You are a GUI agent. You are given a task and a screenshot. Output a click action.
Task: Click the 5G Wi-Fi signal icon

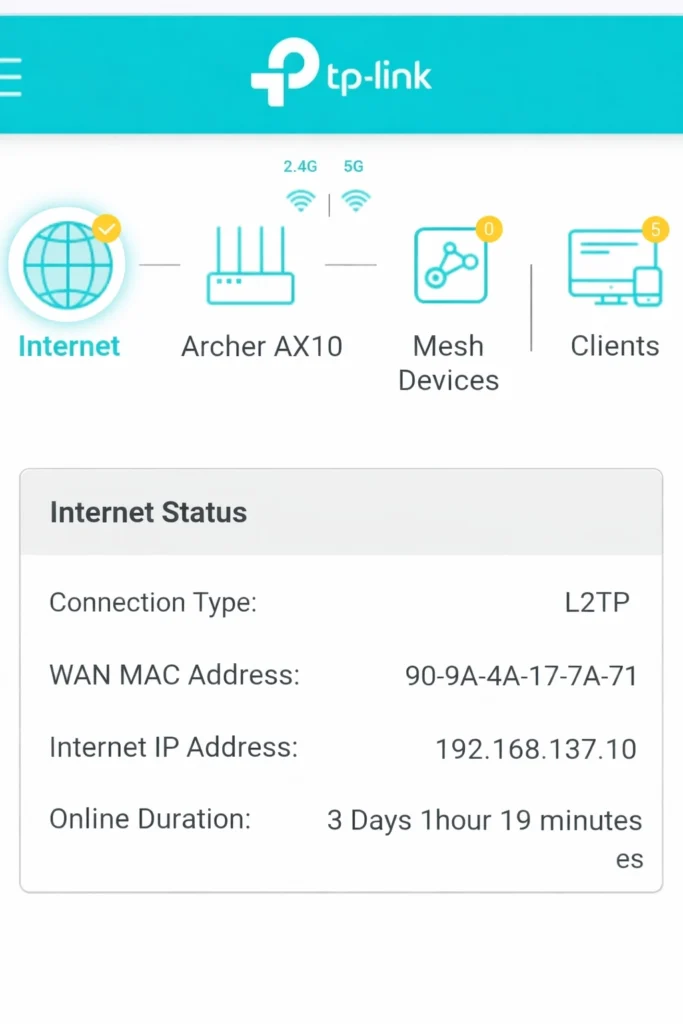(x=355, y=199)
